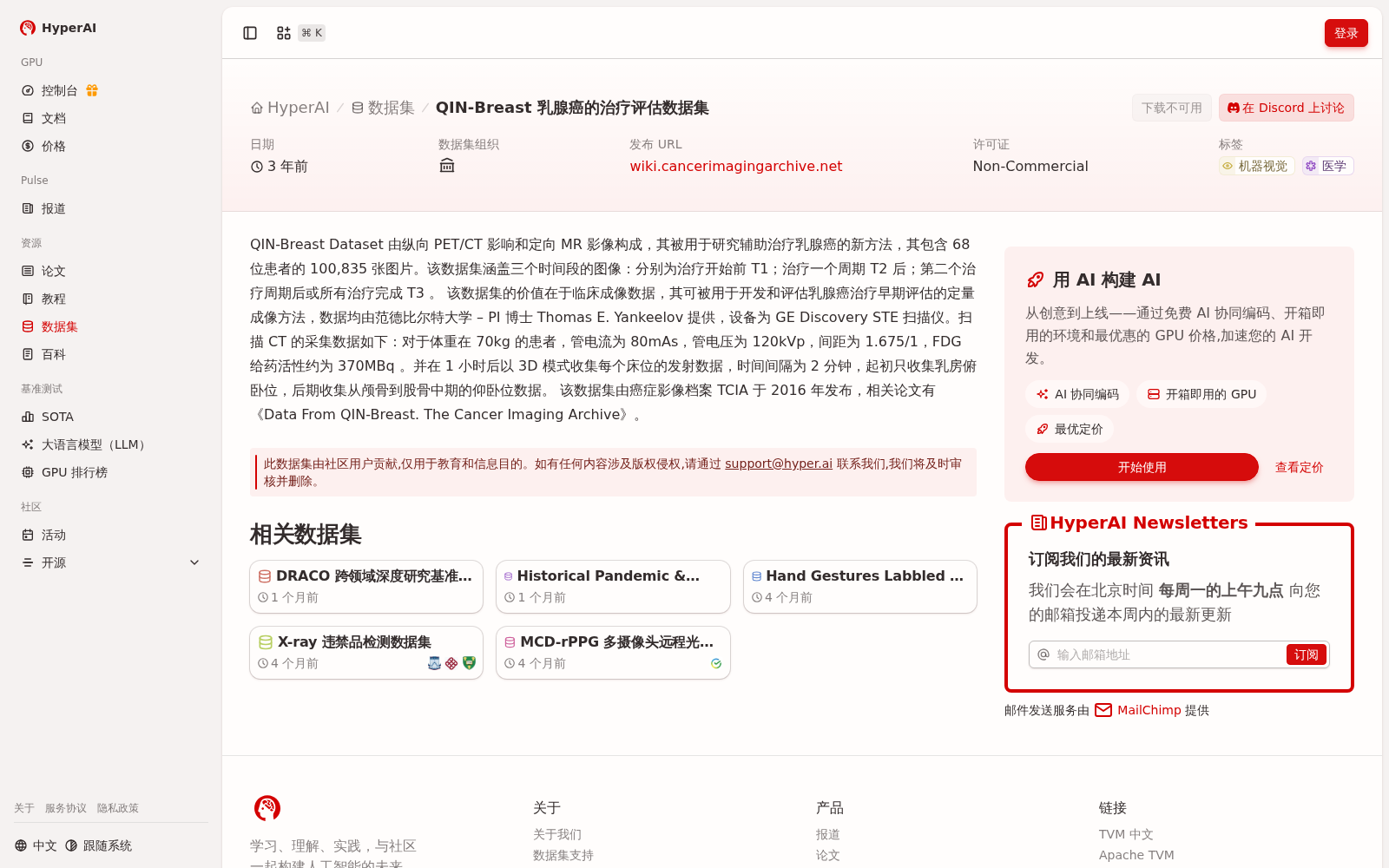The width and height of the screenshot is (1389, 868).
Task: Click the red HyperAI footer logo
Action: pos(267,808)
